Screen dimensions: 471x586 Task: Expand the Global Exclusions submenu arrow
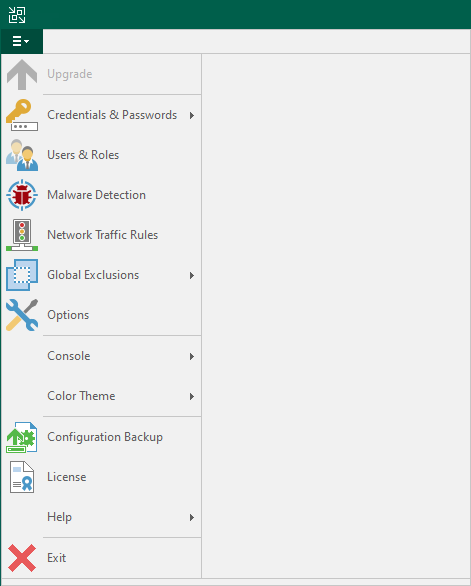[192, 275]
